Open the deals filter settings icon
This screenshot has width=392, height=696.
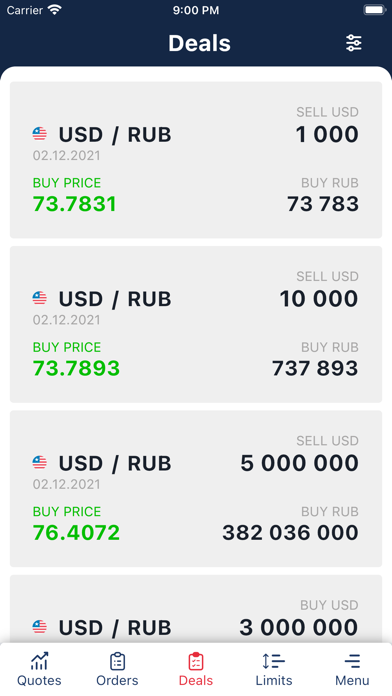pyautogui.click(x=354, y=43)
